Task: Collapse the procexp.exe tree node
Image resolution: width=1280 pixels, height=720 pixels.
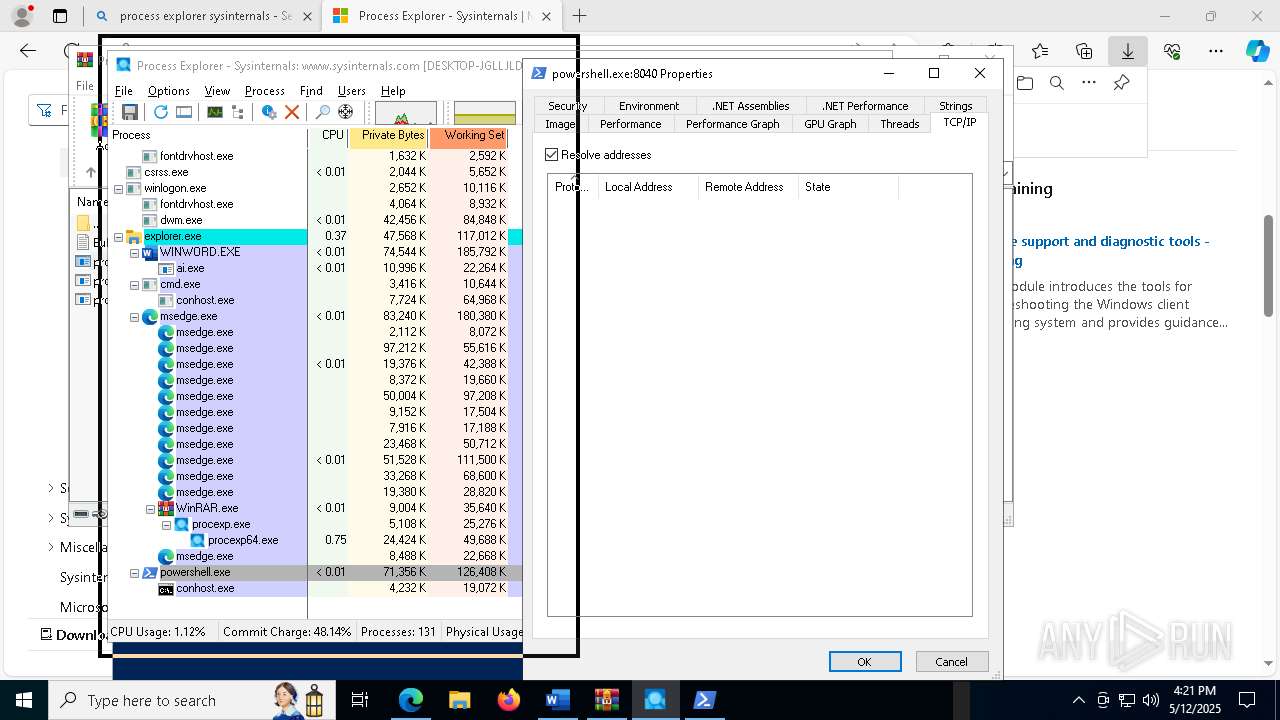Action: (166, 525)
